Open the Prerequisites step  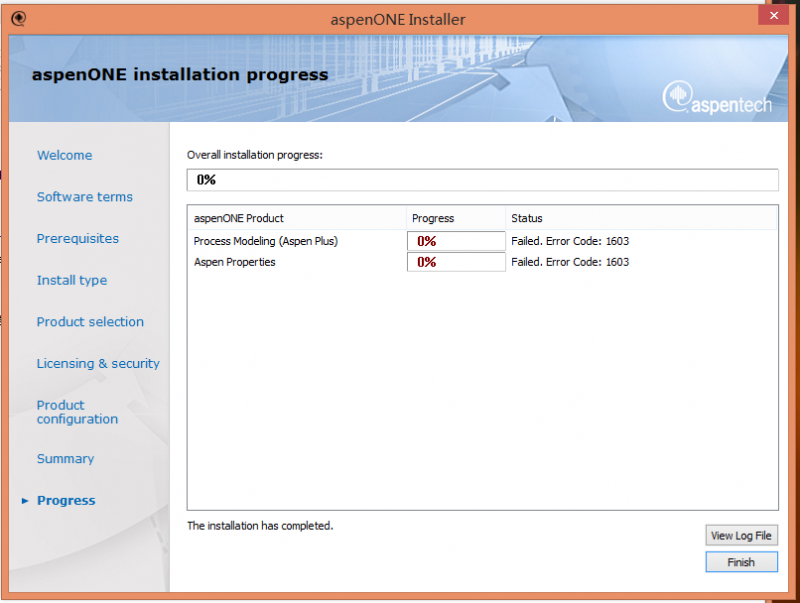[78, 238]
